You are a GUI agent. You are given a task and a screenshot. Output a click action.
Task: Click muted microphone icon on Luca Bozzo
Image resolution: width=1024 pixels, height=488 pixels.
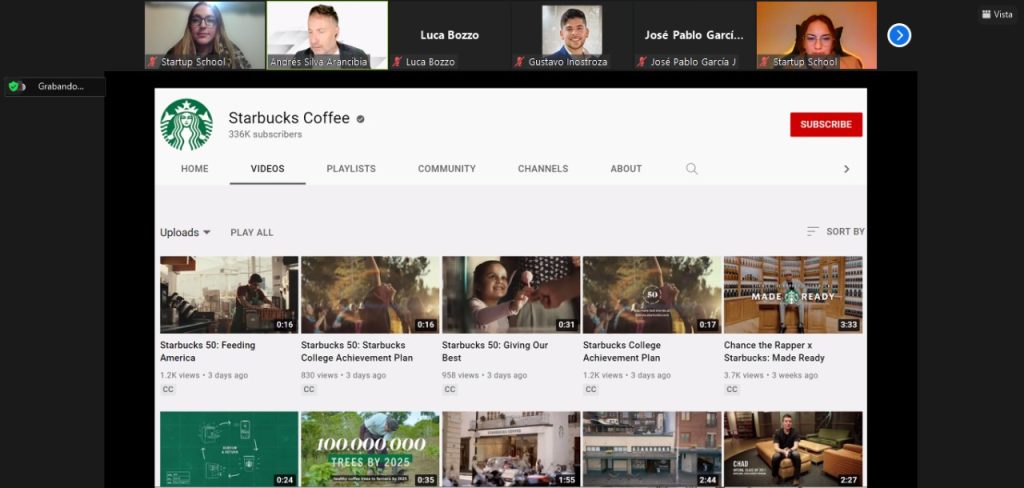pyautogui.click(x=397, y=62)
